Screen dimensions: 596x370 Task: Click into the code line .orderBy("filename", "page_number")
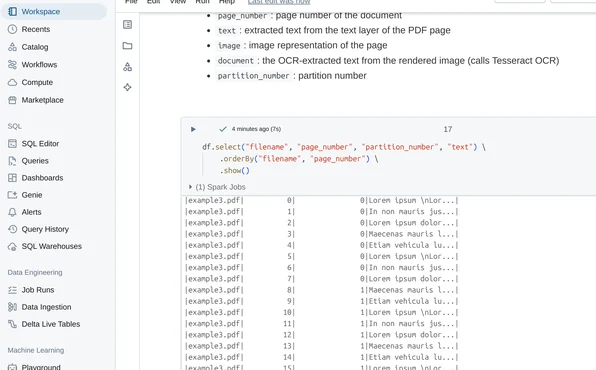pyautogui.click(x=299, y=159)
